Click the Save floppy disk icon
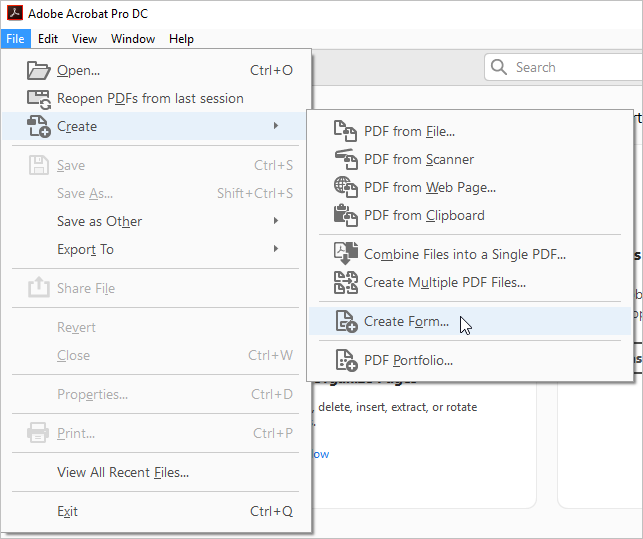Screen dimensions: 643x539 click(x=39, y=165)
